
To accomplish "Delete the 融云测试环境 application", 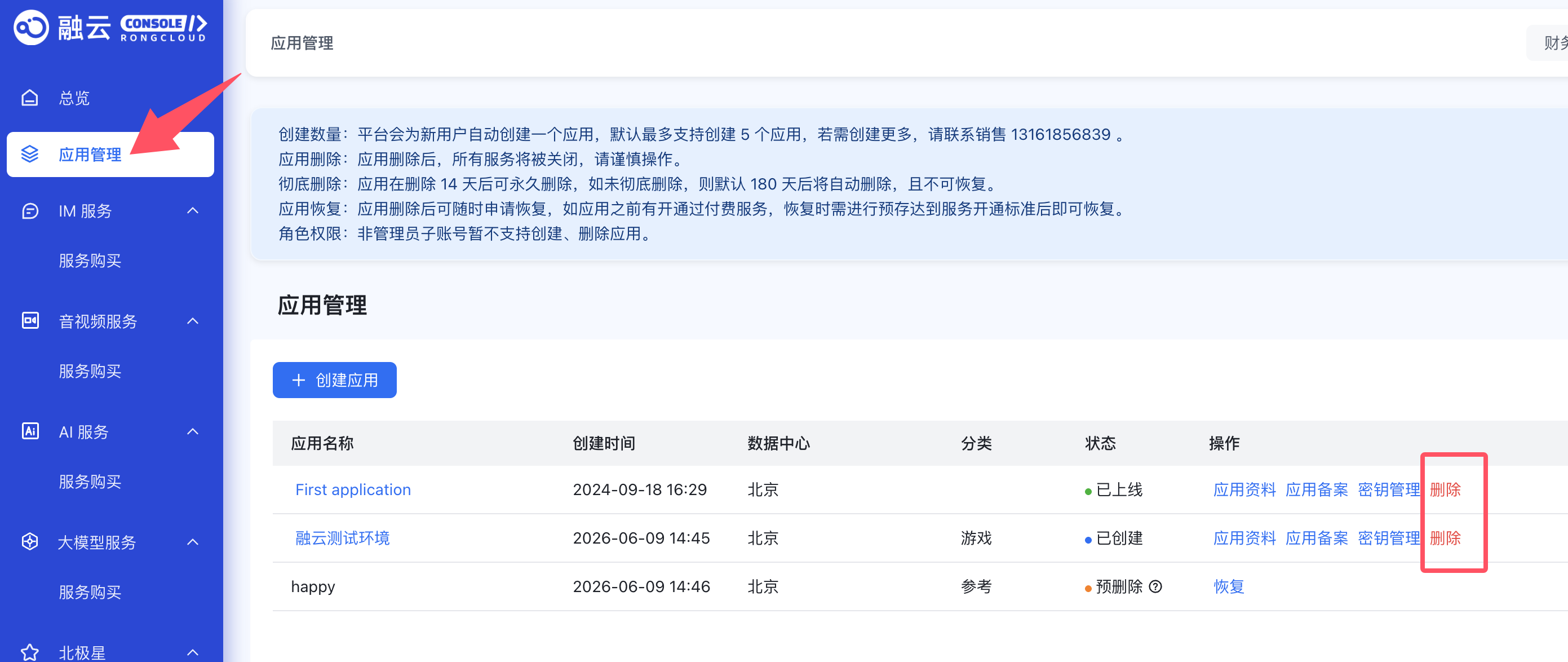I will (x=1445, y=538).
